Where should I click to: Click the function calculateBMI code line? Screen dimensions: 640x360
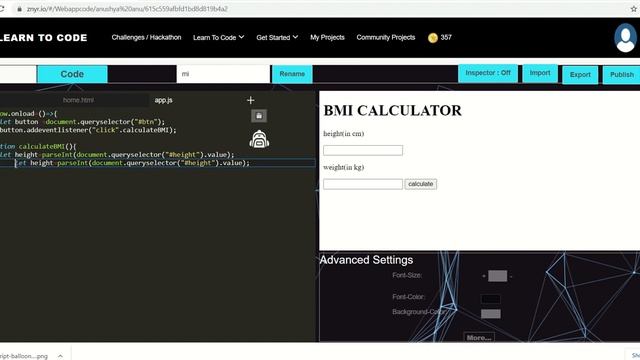tap(38, 147)
